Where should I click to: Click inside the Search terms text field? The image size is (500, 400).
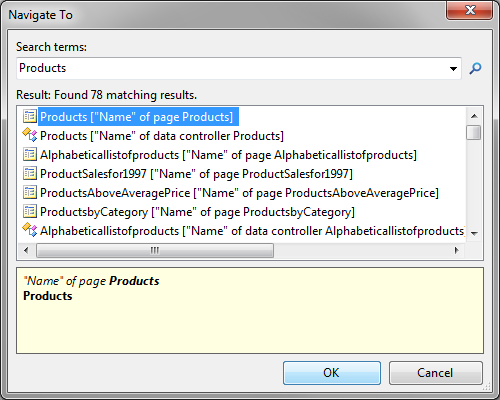(x=232, y=68)
